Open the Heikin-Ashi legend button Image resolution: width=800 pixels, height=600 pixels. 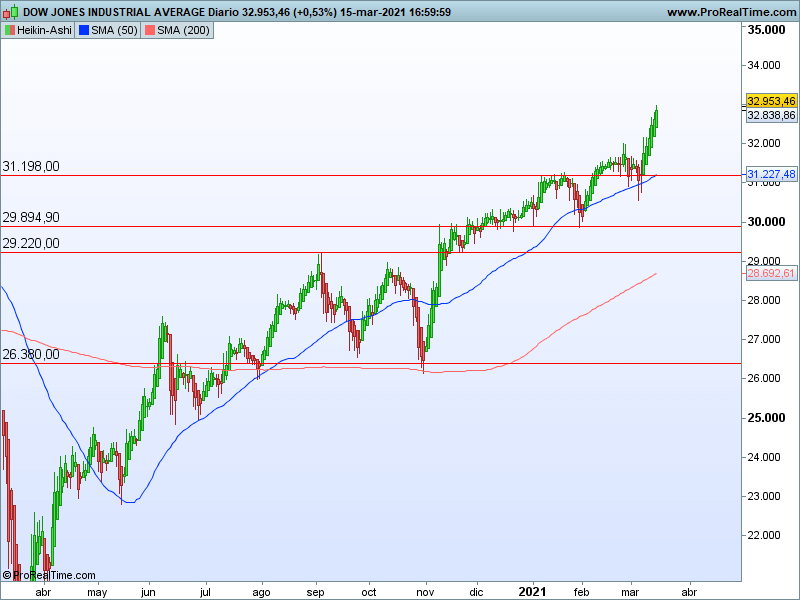tap(38, 31)
